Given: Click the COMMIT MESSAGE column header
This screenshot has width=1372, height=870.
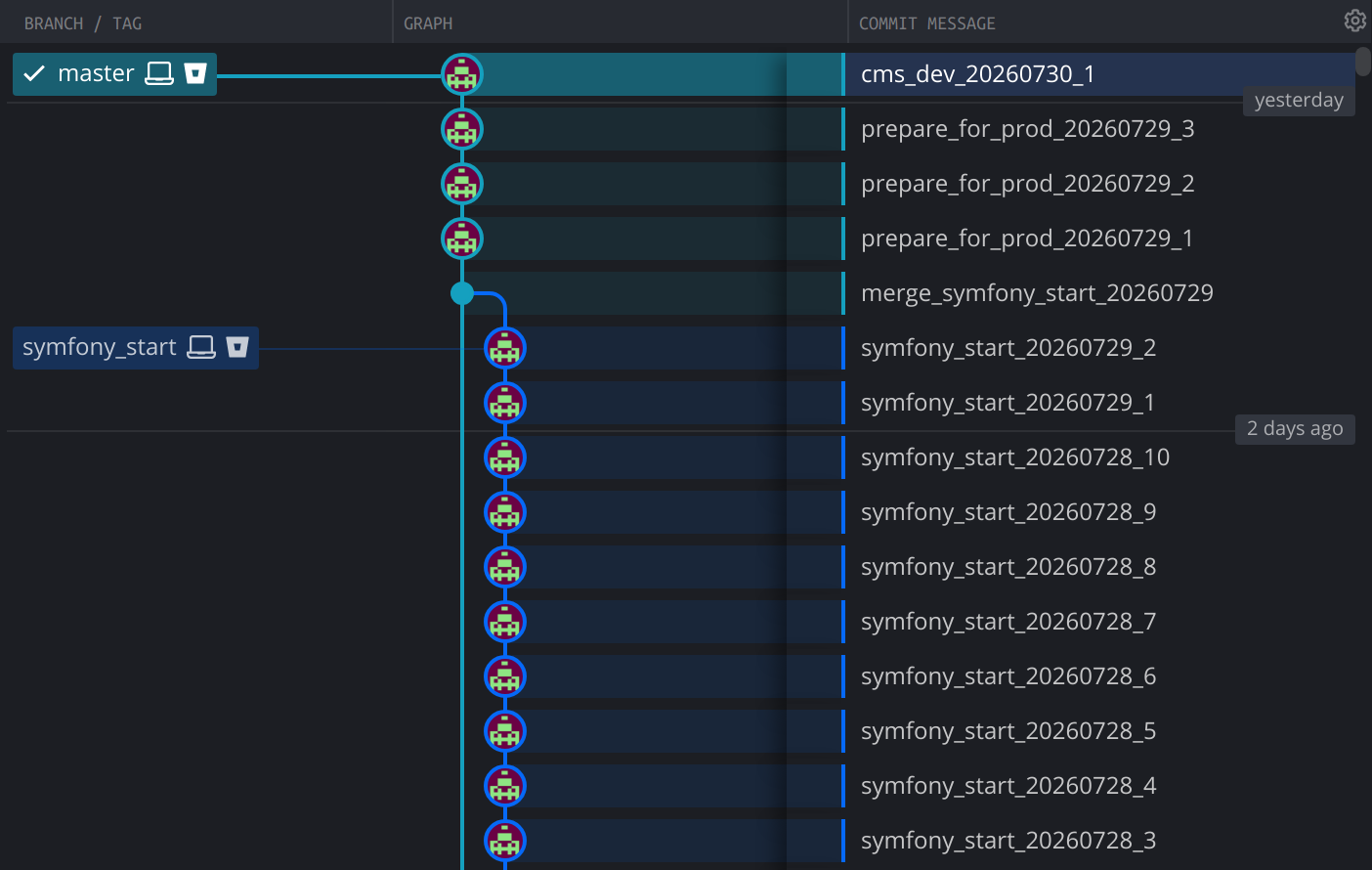Looking at the screenshot, I should [x=927, y=23].
